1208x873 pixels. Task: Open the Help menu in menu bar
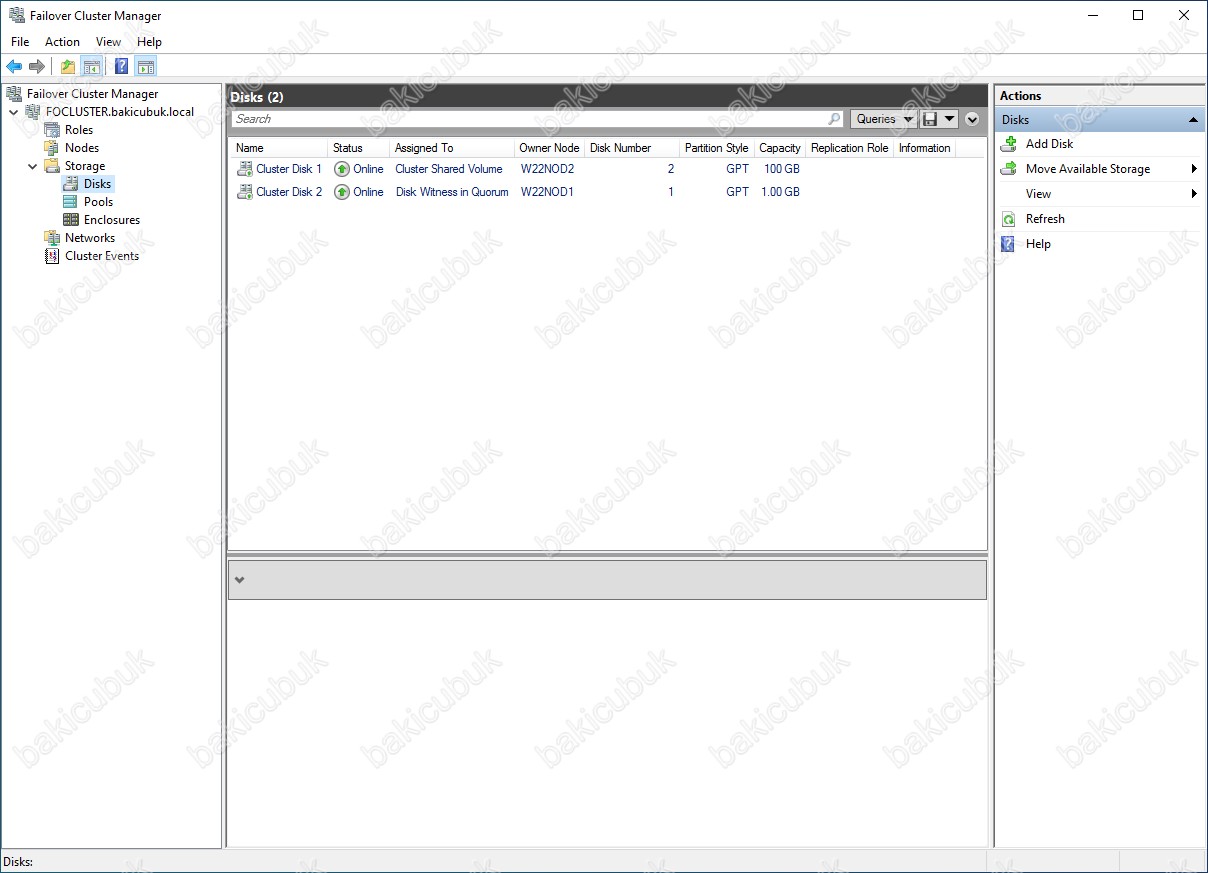tap(149, 42)
